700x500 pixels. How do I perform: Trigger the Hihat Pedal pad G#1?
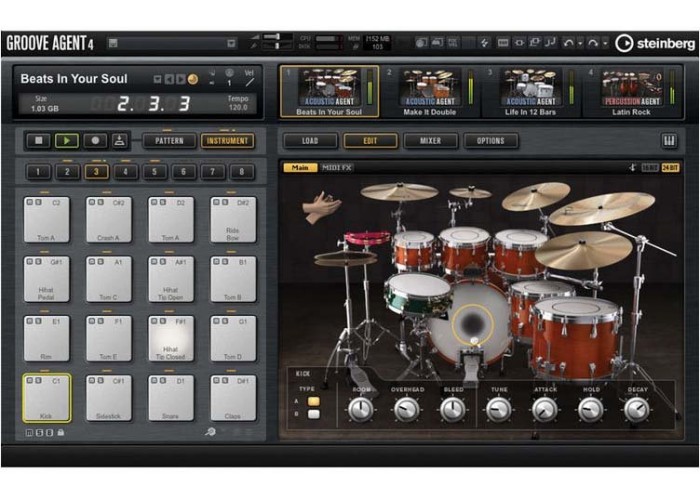(x=46, y=279)
